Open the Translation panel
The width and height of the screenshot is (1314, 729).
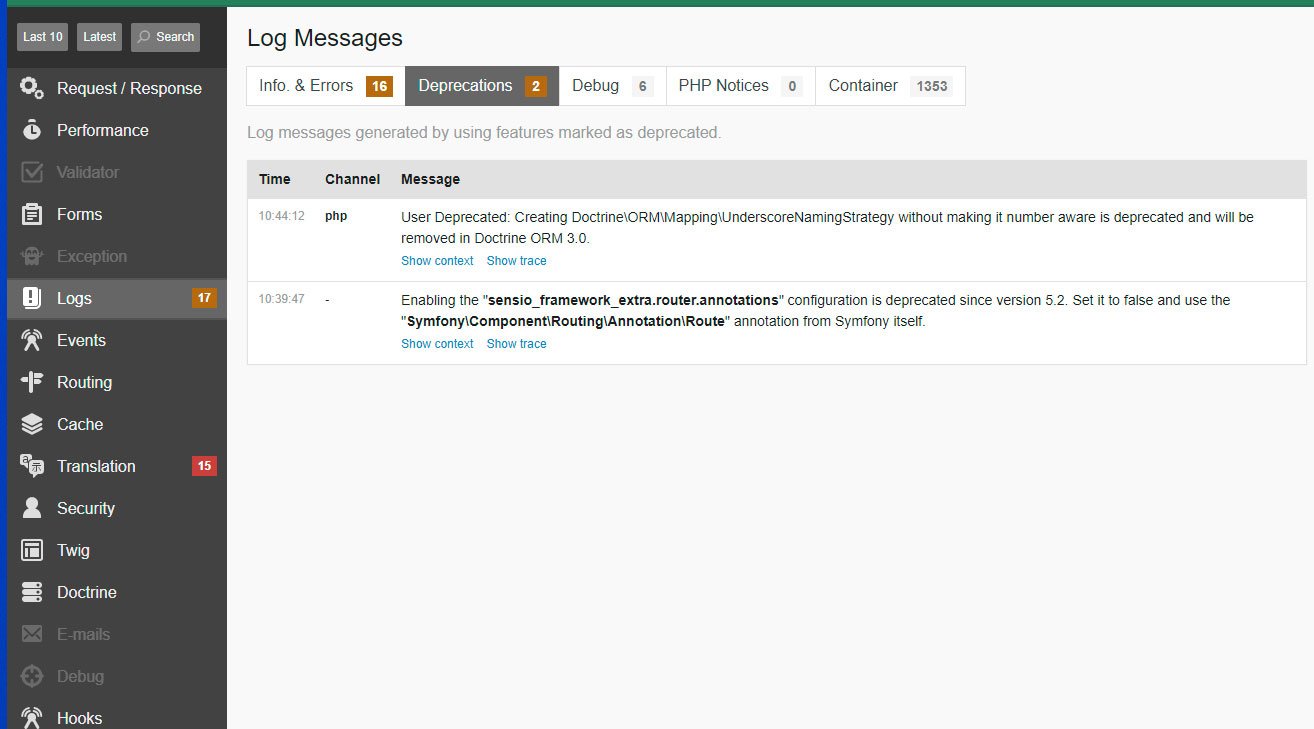coord(117,466)
